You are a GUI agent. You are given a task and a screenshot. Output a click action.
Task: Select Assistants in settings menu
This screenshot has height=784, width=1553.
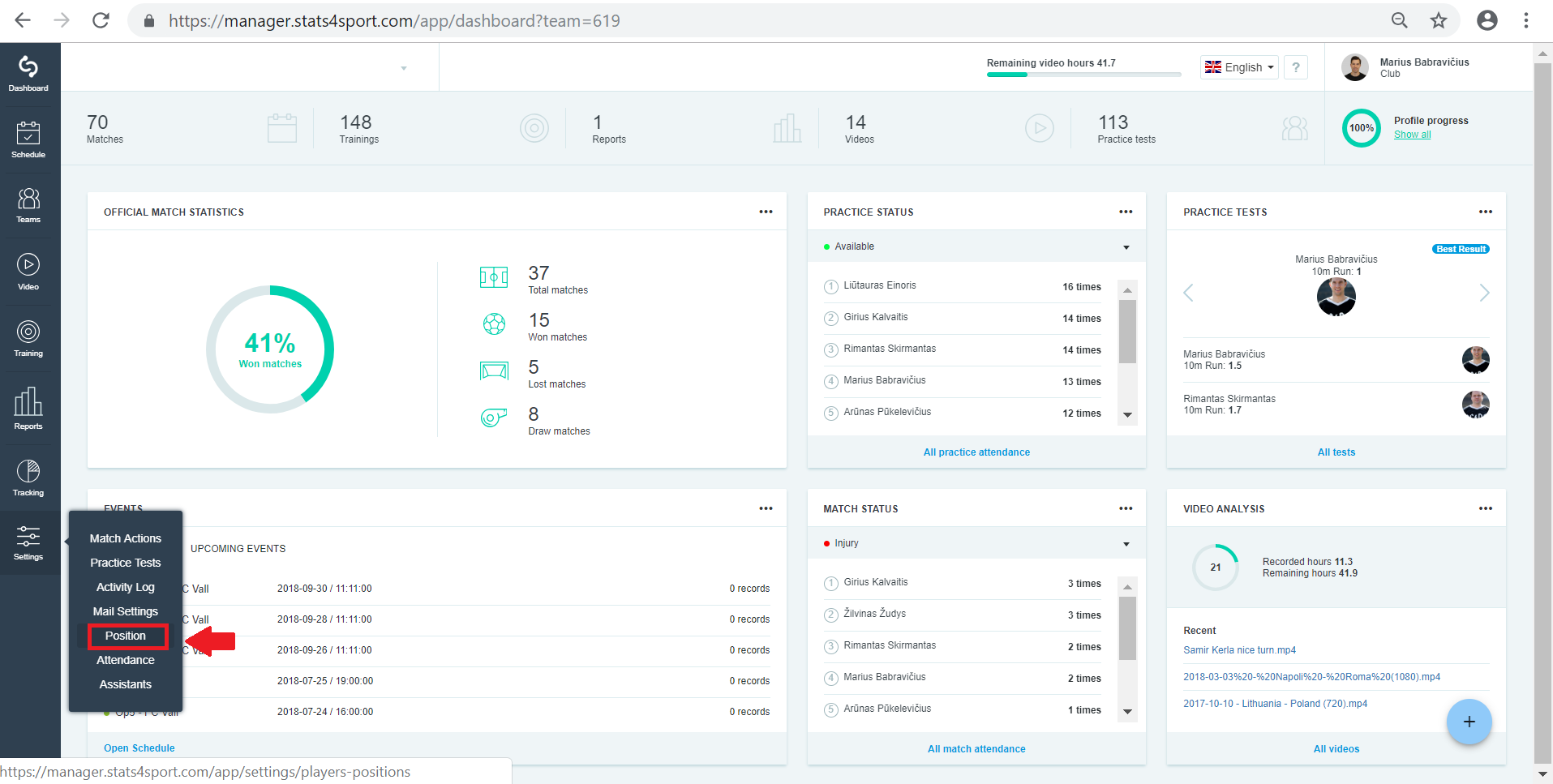125,684
